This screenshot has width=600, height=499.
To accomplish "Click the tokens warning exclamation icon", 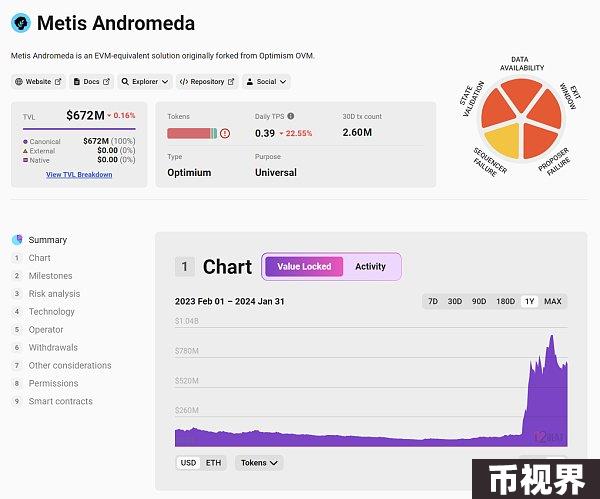I will coord(225,133).
